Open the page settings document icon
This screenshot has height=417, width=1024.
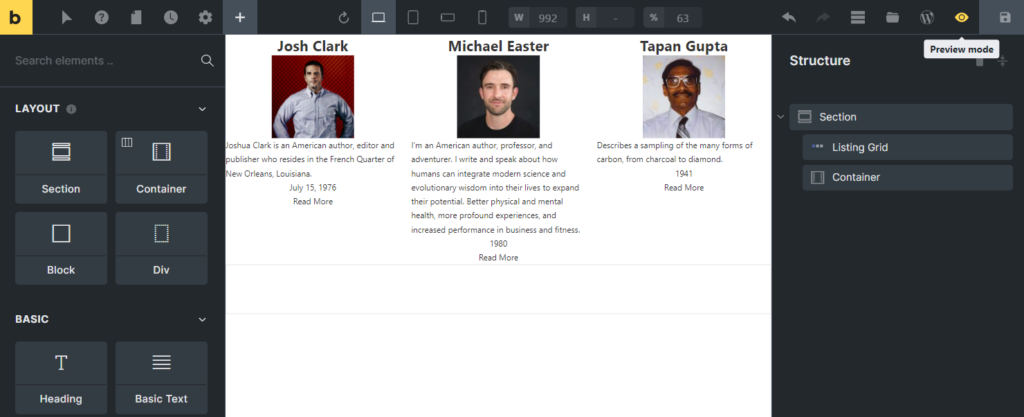136,18
